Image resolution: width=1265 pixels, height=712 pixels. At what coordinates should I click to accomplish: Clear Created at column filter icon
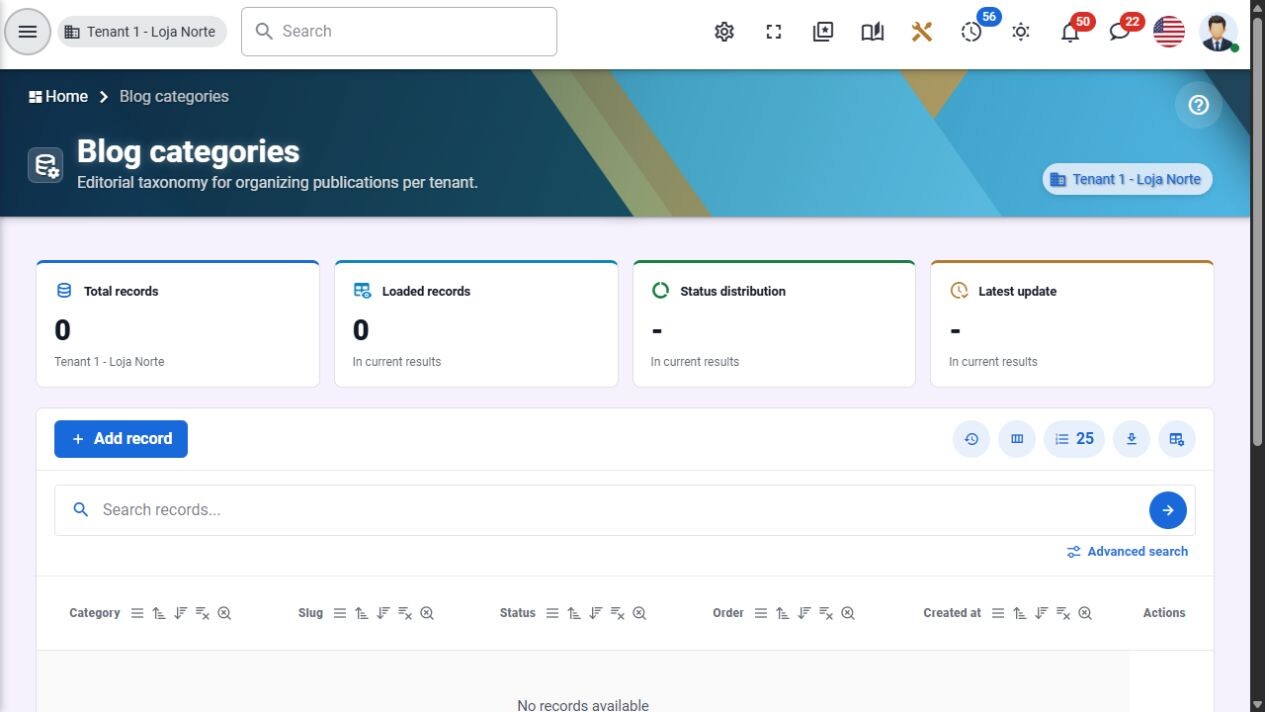[x=1085, y=613]
